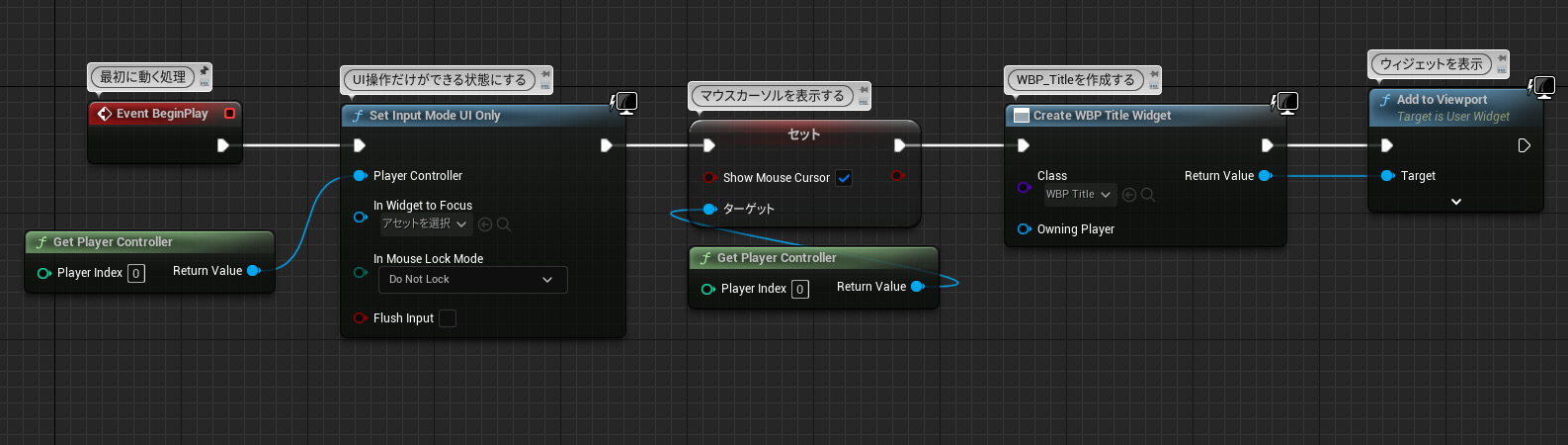Click the Player Controller input pin

[360, 176]
